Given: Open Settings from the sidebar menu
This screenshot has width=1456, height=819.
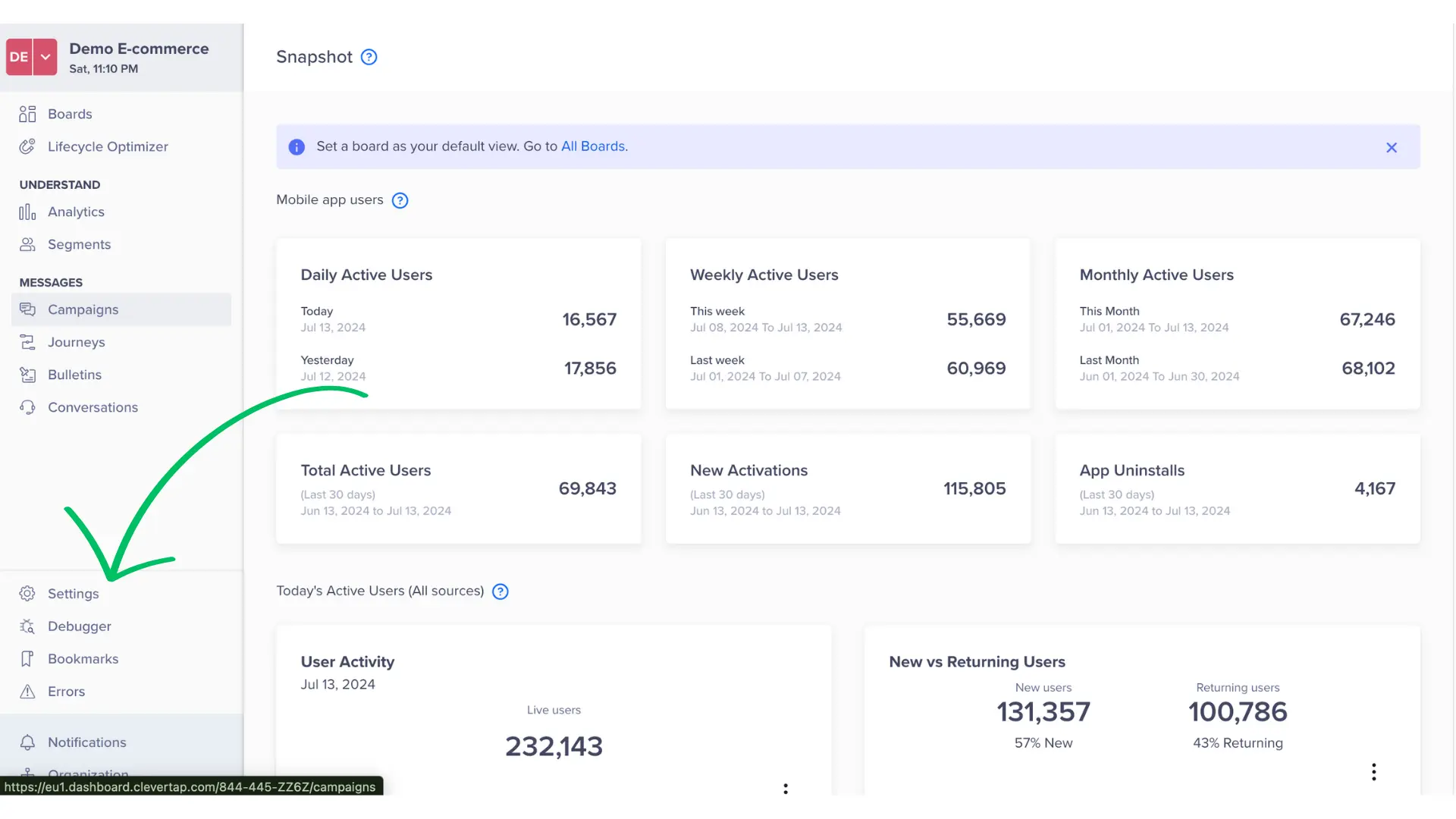Looking at the screenshot, I should click(x=73, y=594).
